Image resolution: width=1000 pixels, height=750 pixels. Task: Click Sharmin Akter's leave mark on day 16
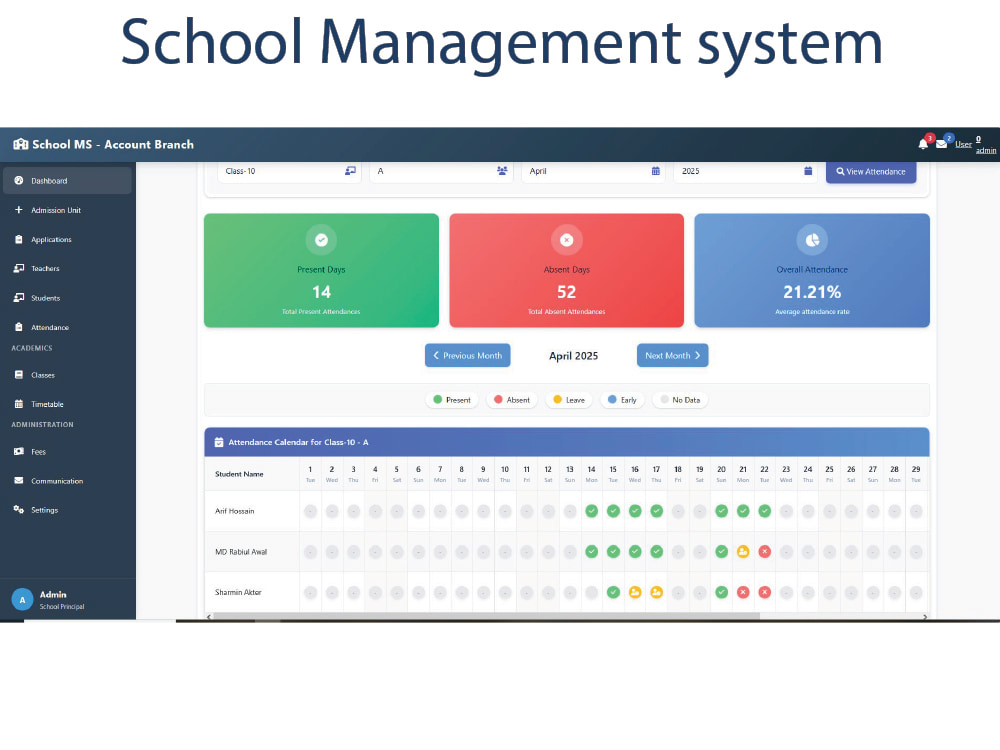pyautogui.click(x=635, y=592)
